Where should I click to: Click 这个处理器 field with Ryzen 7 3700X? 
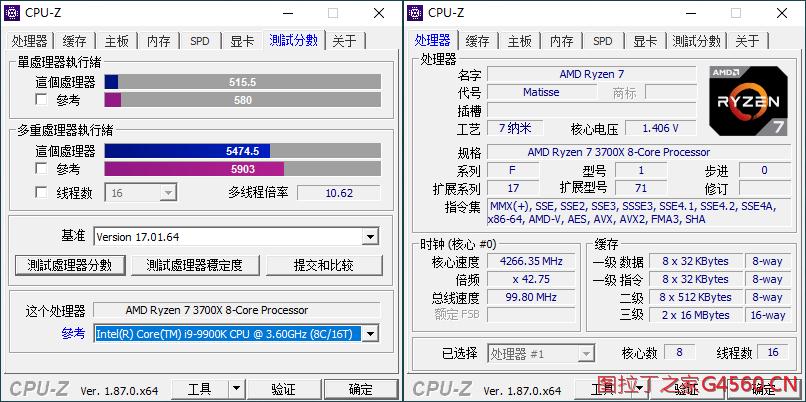click(x=237, y=310)
